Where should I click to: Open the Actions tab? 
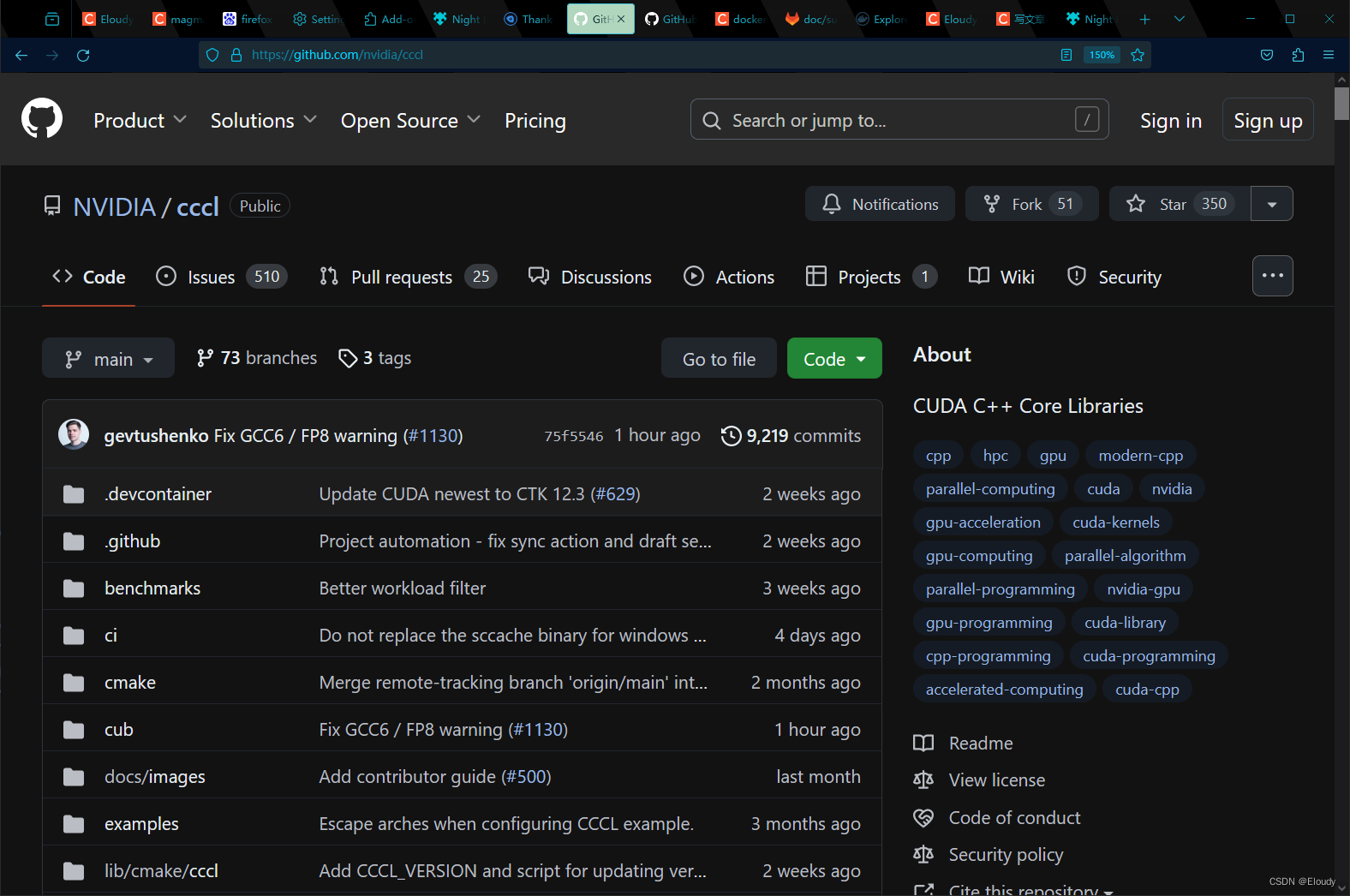[729, 277]
